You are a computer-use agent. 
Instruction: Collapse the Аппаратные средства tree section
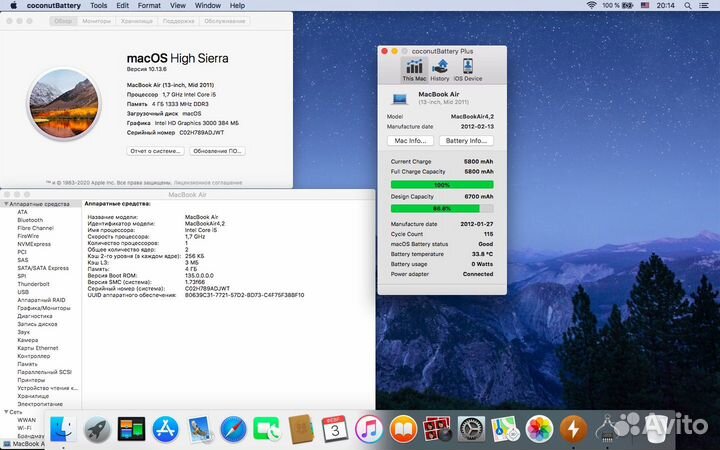tap(6, 204)
